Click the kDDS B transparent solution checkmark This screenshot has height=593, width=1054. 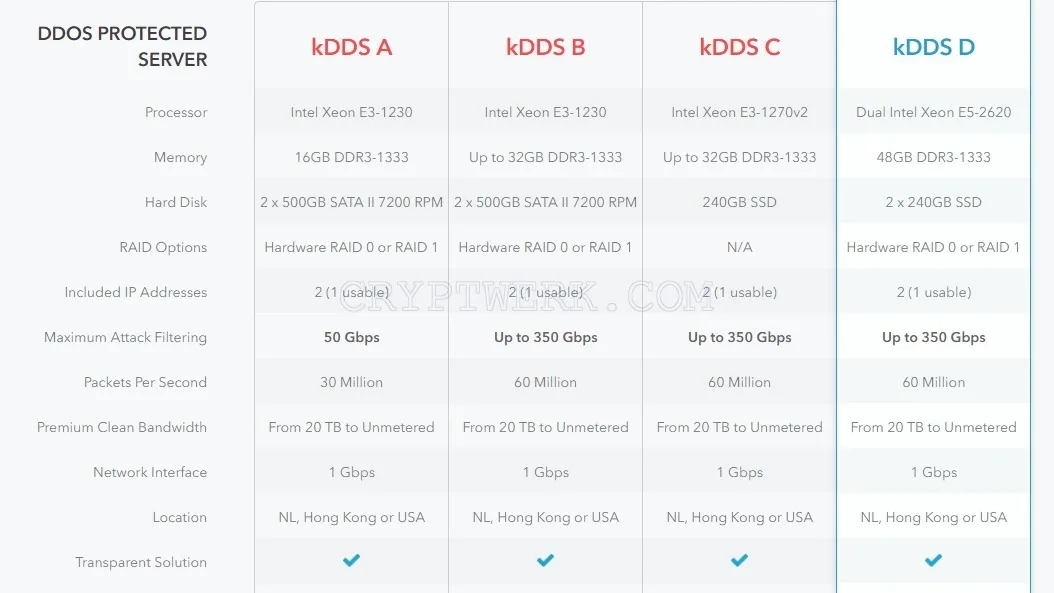(x=545, y=560)
